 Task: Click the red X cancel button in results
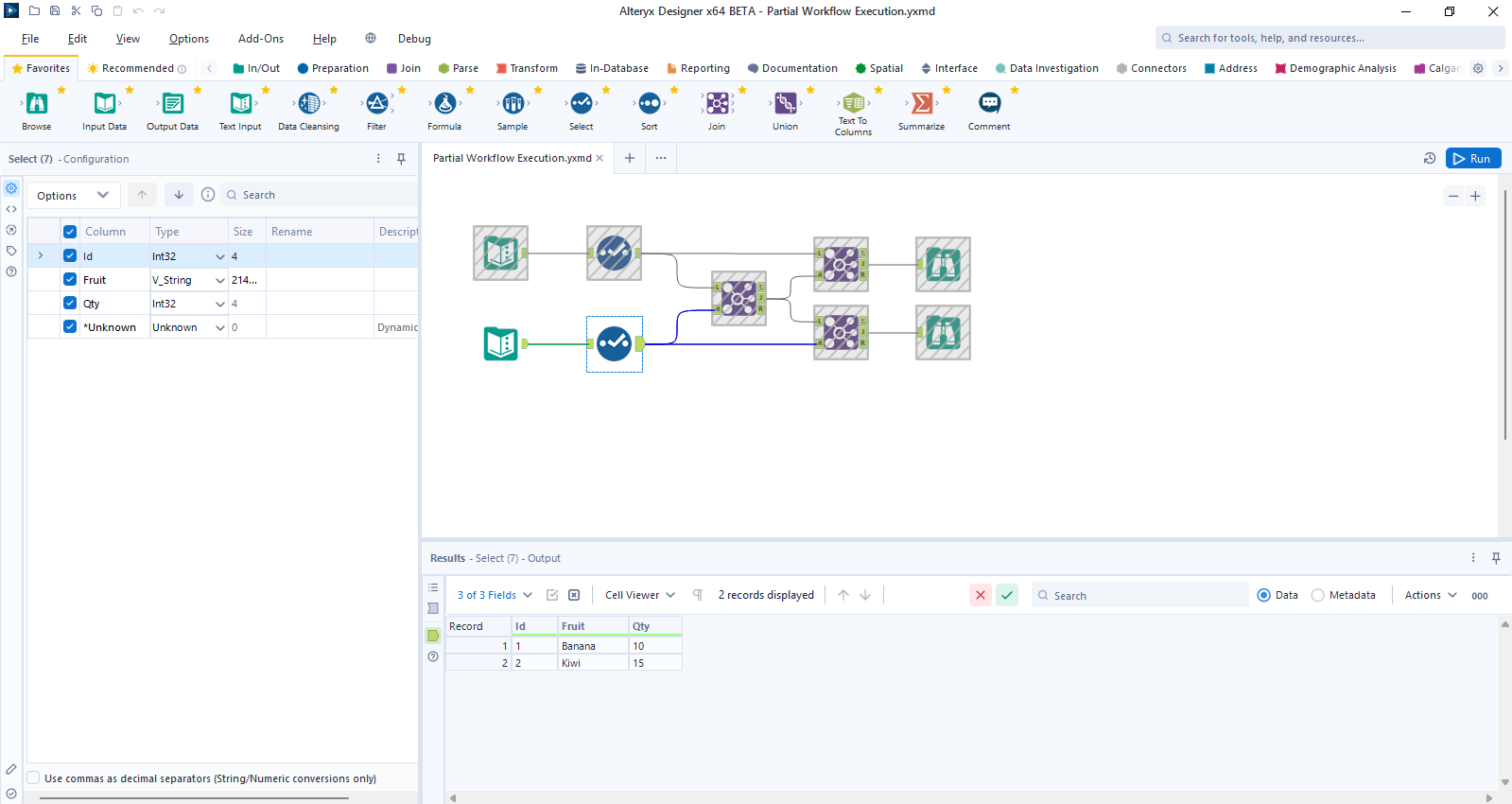tap(981, 595)
